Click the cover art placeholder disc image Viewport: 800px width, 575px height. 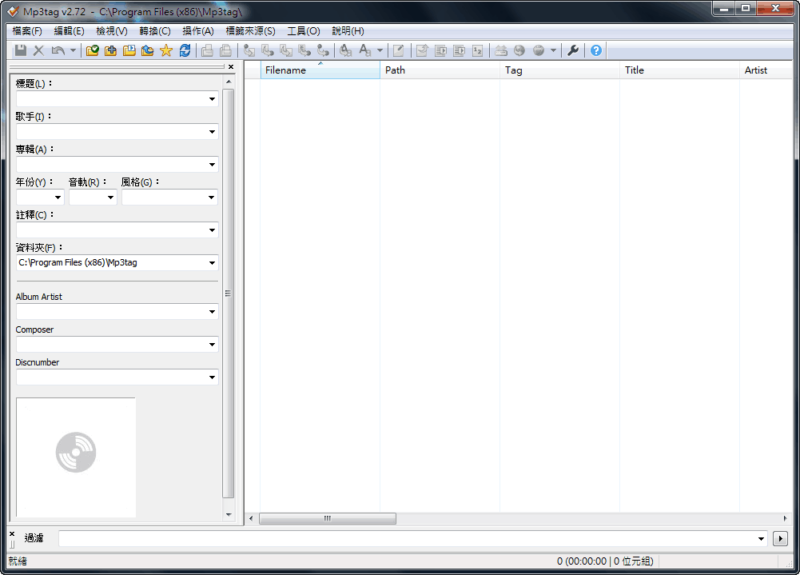click(76, 457)
